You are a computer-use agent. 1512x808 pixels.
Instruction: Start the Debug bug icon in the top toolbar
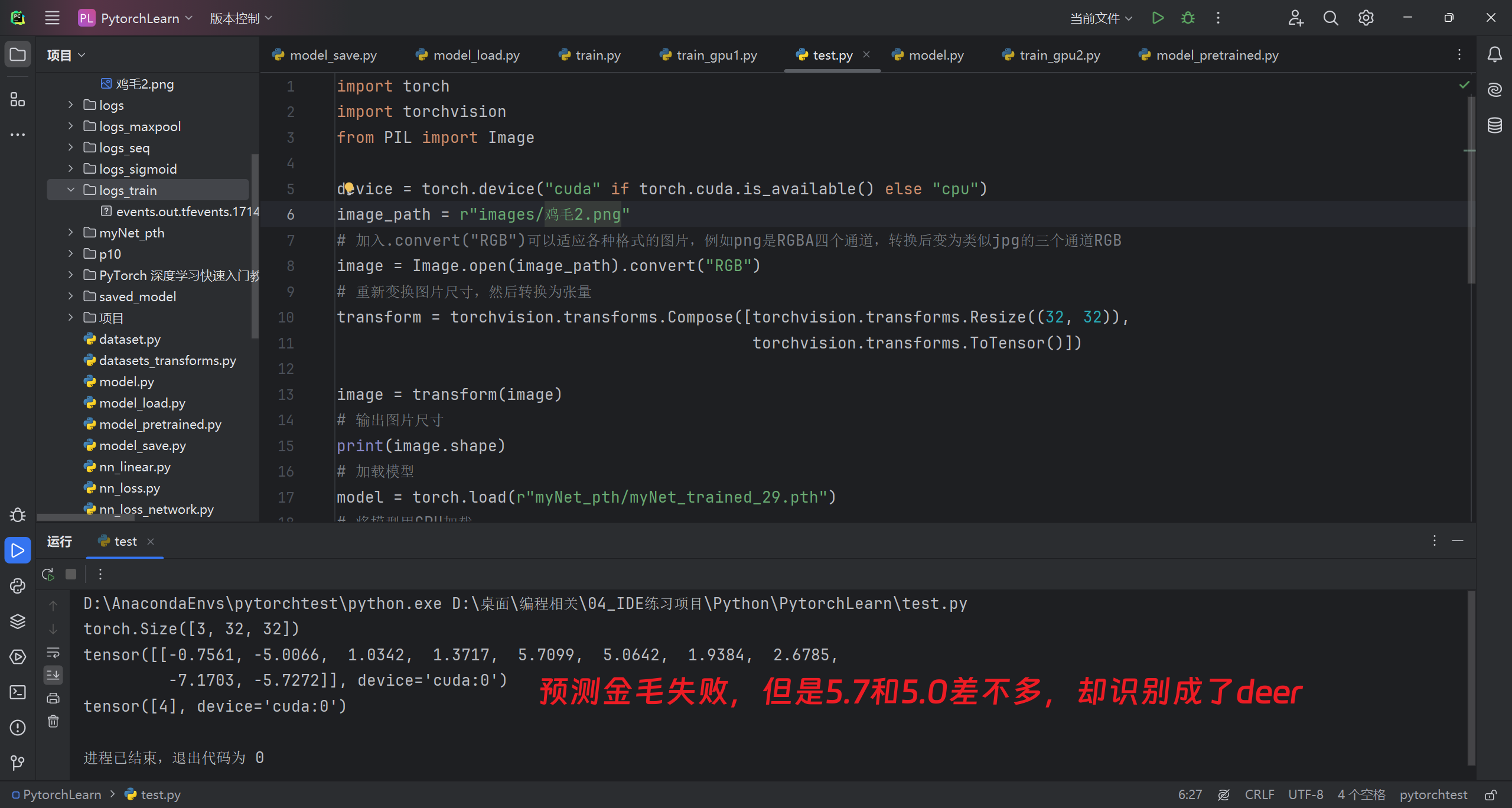1188,18
